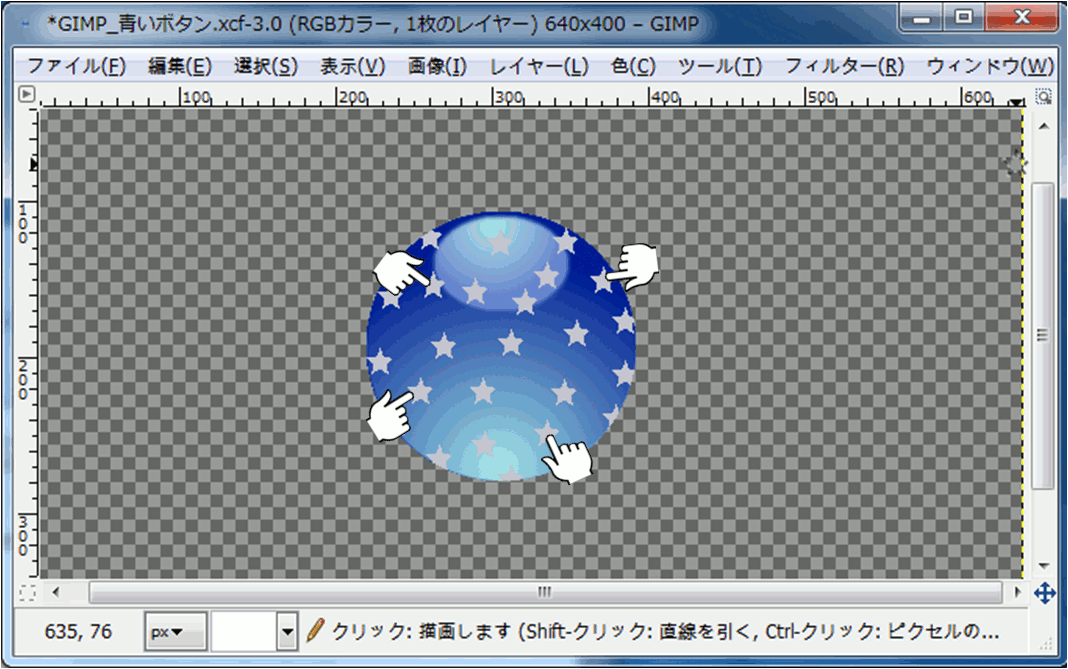Click the hand pointer at bottom of sphere
Image resolution: width=1068 pixels, height=669 pixels.
(566, 459)
